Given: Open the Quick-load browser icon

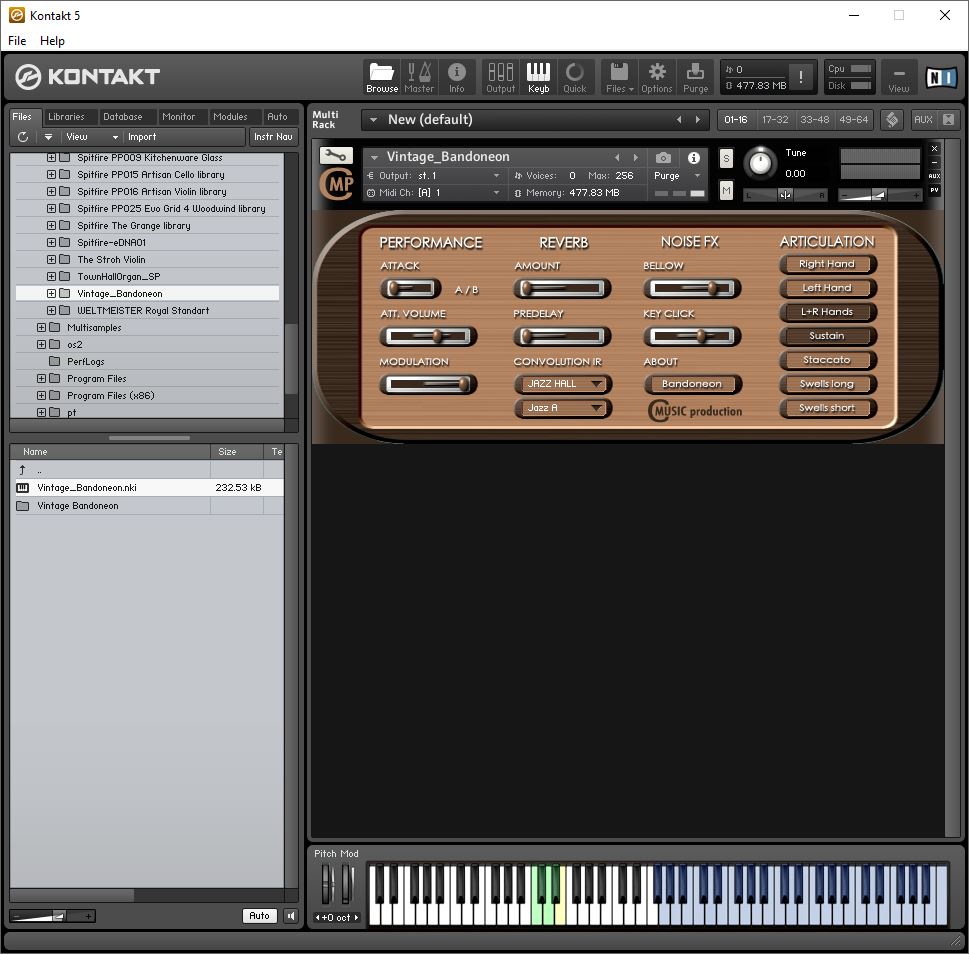Looking at the screenshot, I should click(x=575, y=77).
